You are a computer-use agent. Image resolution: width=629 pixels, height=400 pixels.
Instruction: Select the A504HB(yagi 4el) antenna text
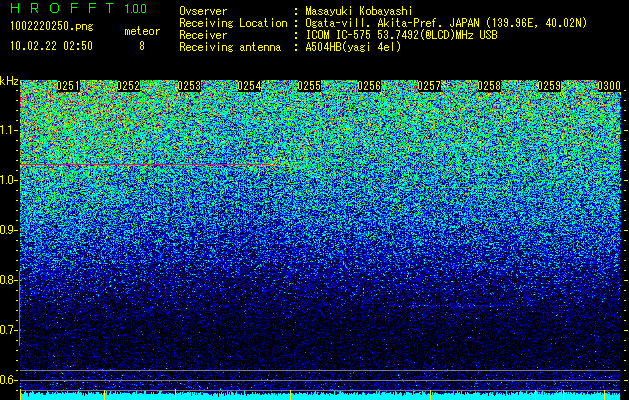(353, 47)
